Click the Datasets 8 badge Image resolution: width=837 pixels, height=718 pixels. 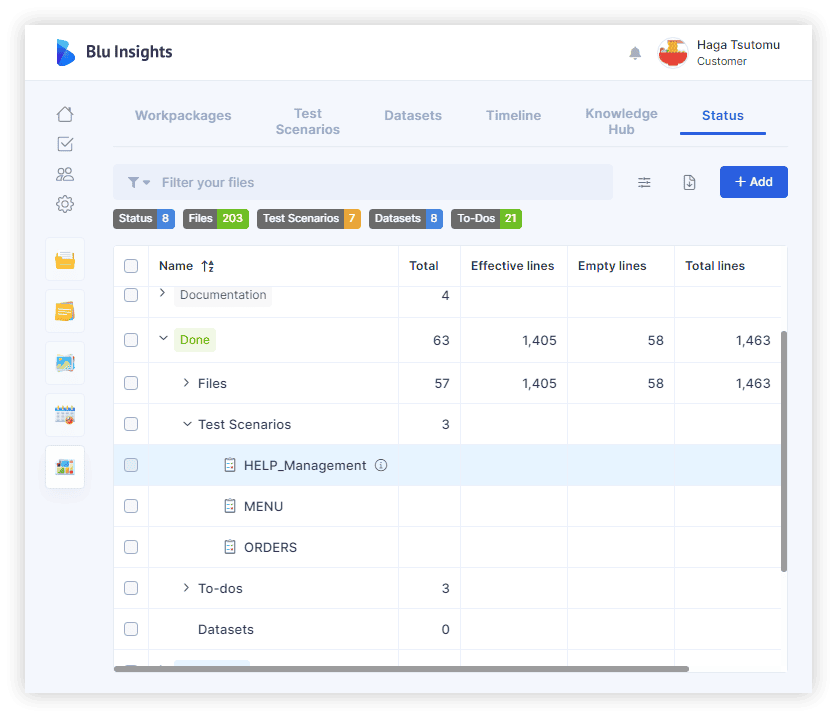tap(406, 218)
